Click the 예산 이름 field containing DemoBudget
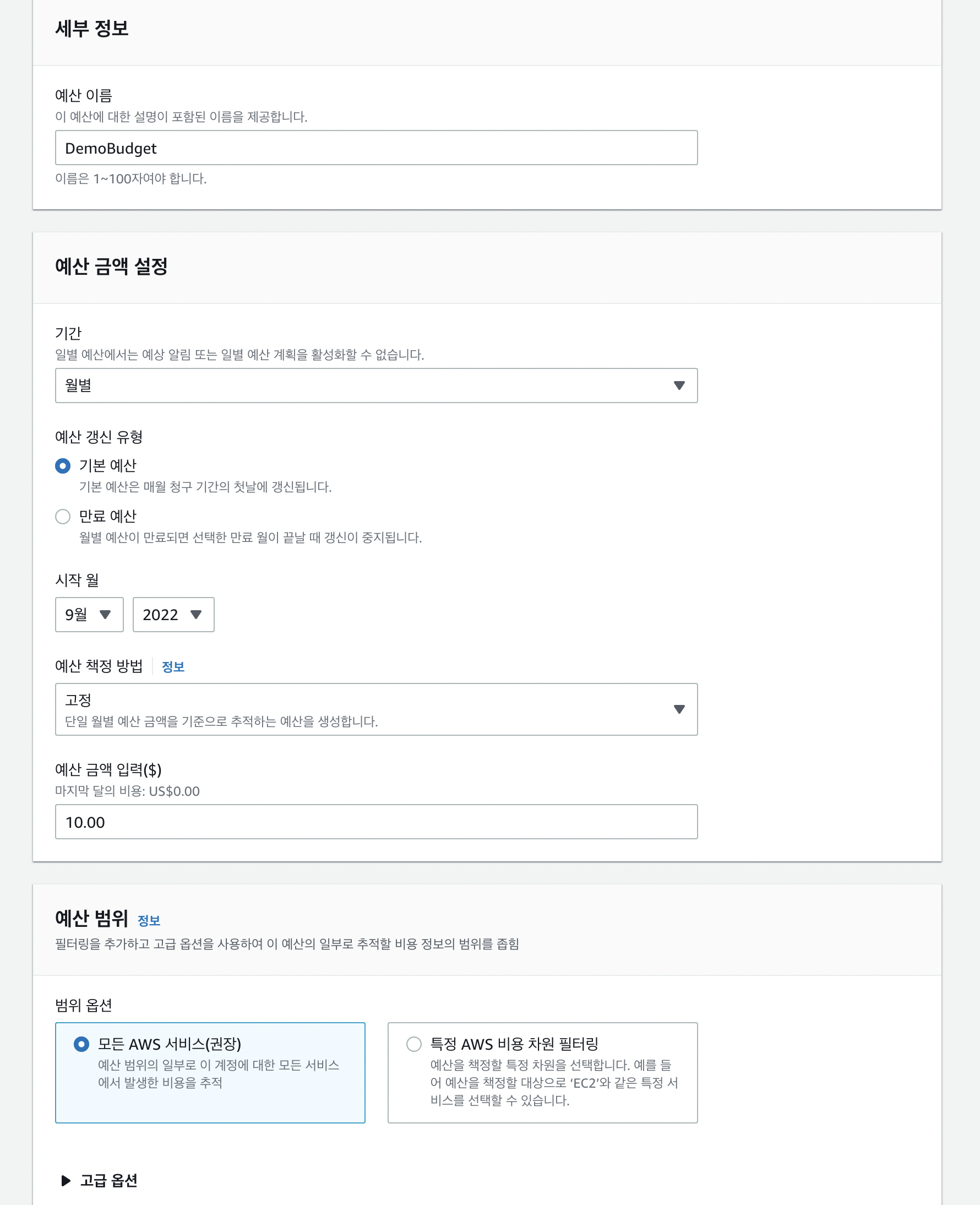The width and height of the screenshot is (980, 1205). 376,148
